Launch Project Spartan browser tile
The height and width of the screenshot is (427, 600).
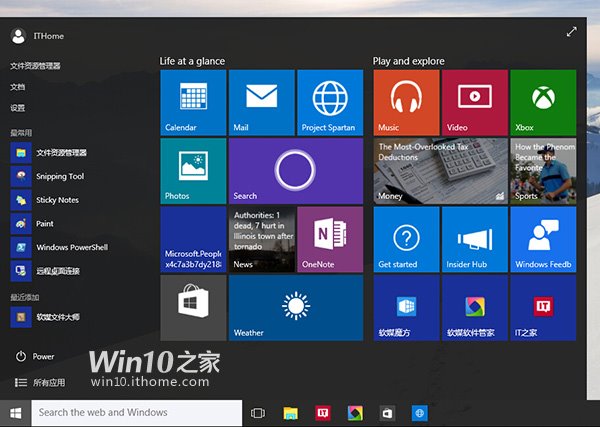click(330, 102)
